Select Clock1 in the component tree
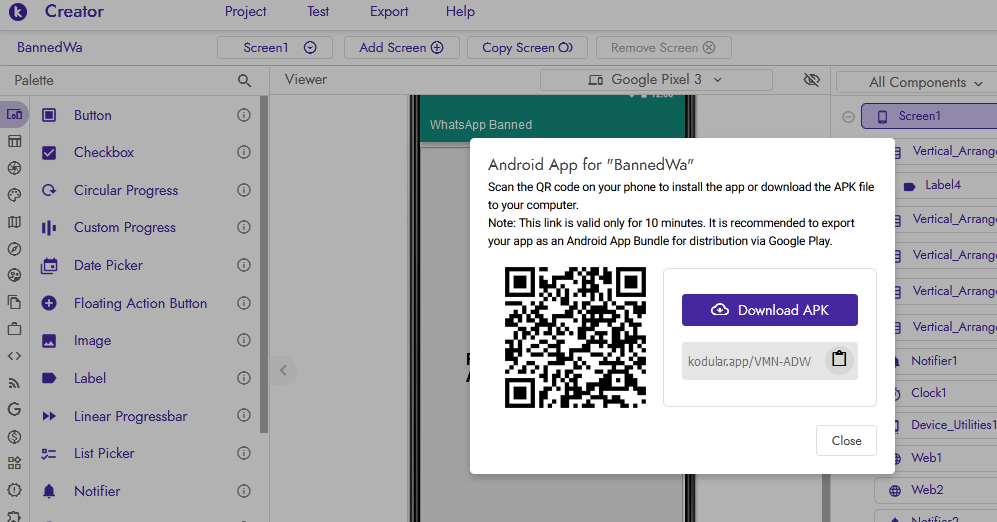The width and height of the screenshot is (997, 522). click(x=928, y=393)
